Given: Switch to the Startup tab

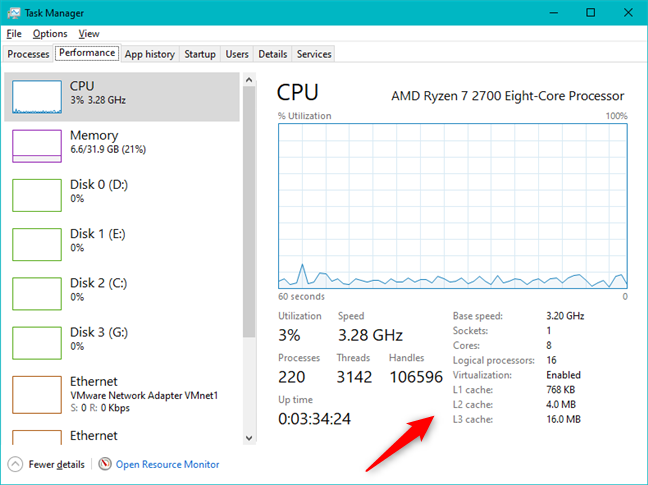Looking at the screenshot, I should [x=200, y=54].
